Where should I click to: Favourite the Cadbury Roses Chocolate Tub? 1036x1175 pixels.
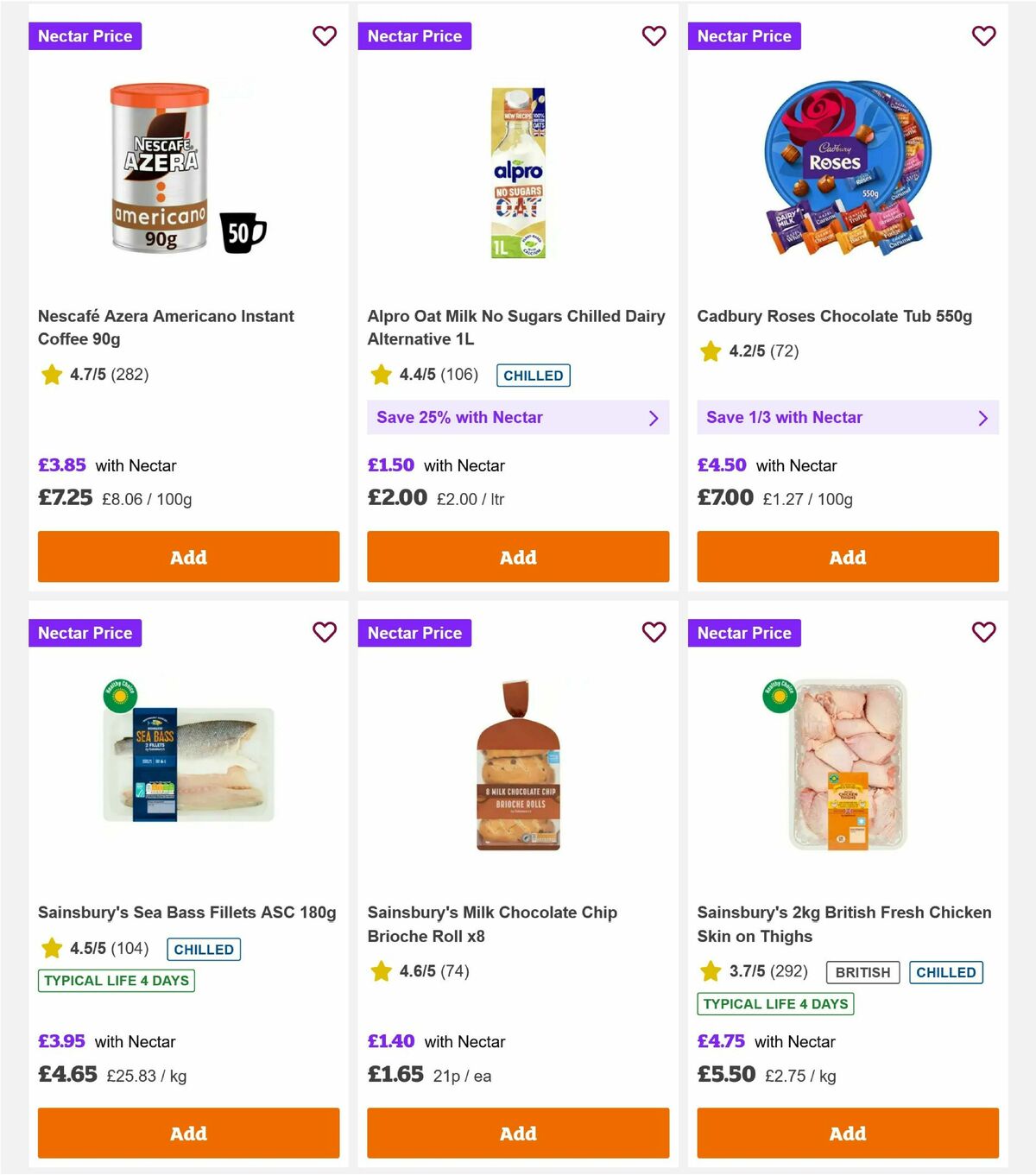(x=983, y=36)
